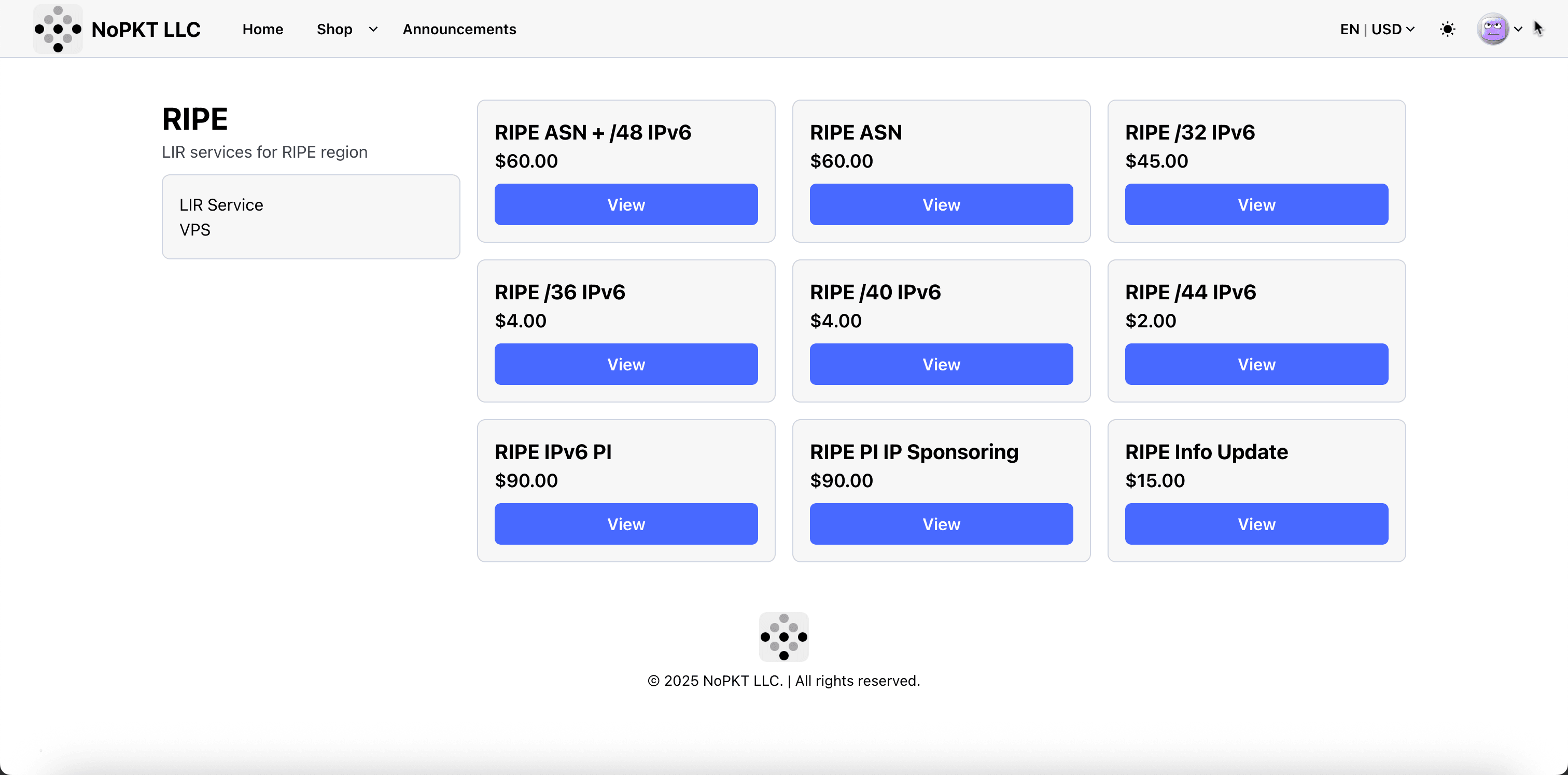The image size is (1568, 775).
Task: View the RIPE ASN + /48 IPv6 product
Action: [x=626, y=204]
